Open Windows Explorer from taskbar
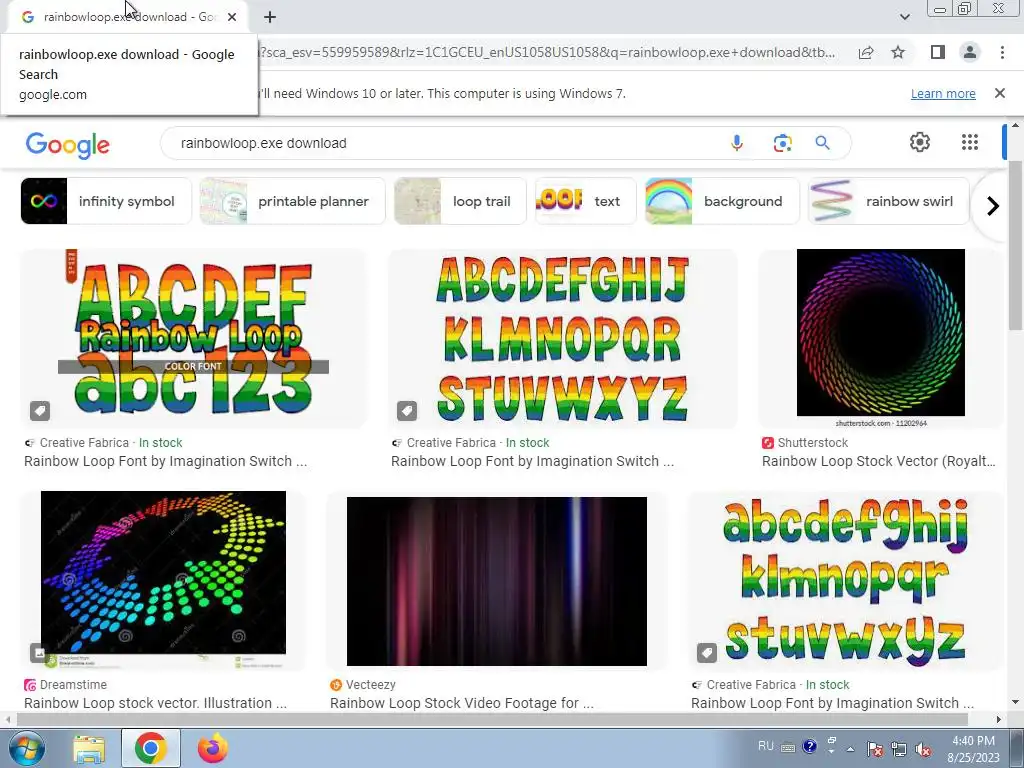The image size is (1024, 768). coord(89,749)
